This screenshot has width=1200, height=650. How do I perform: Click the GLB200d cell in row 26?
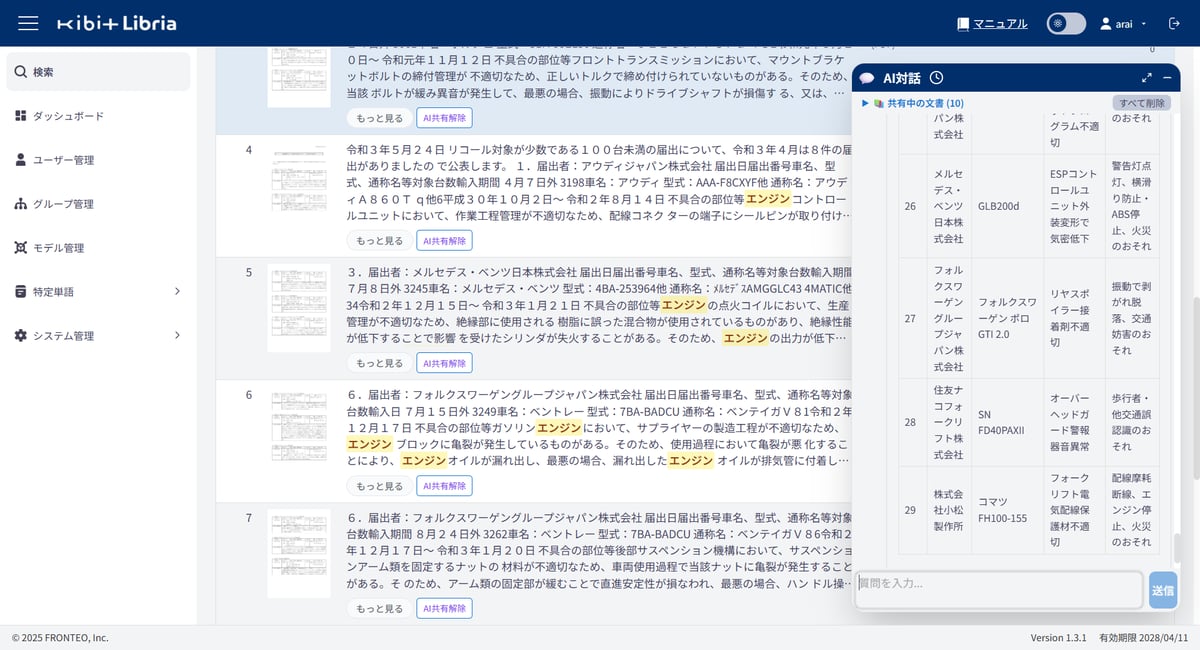[x=1007, y=206]
